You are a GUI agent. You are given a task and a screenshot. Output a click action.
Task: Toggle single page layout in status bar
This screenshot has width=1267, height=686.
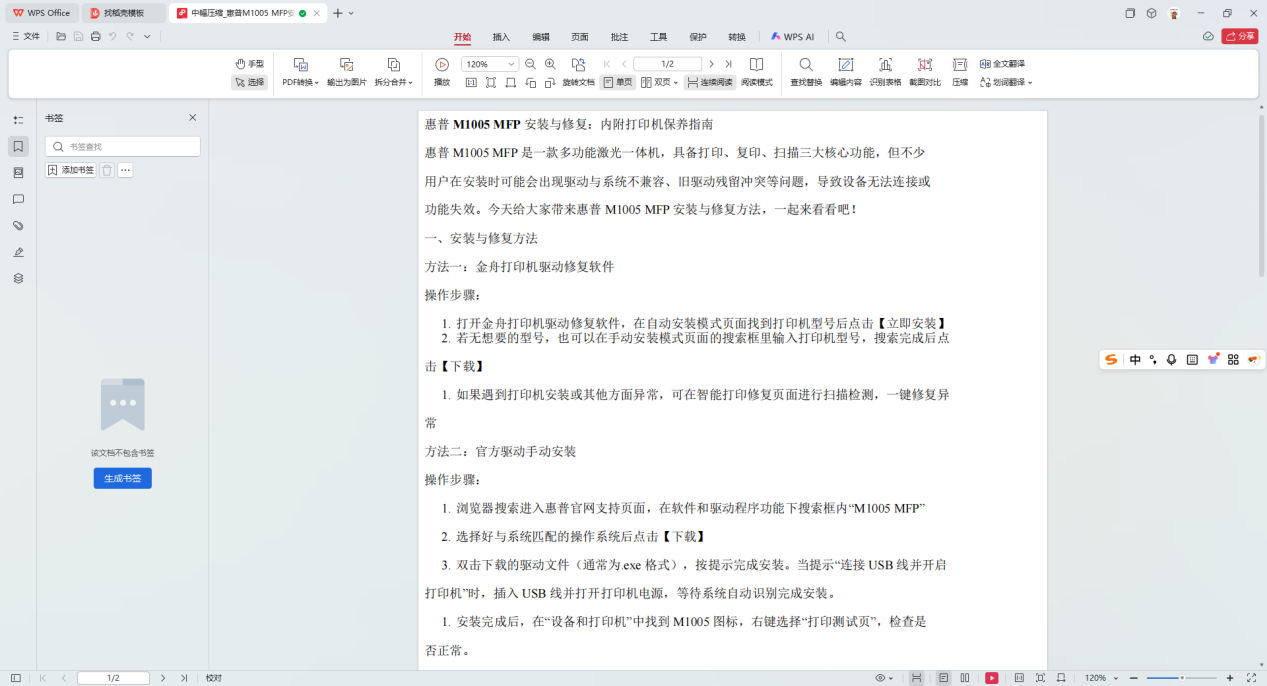click(x=943, y=678)
